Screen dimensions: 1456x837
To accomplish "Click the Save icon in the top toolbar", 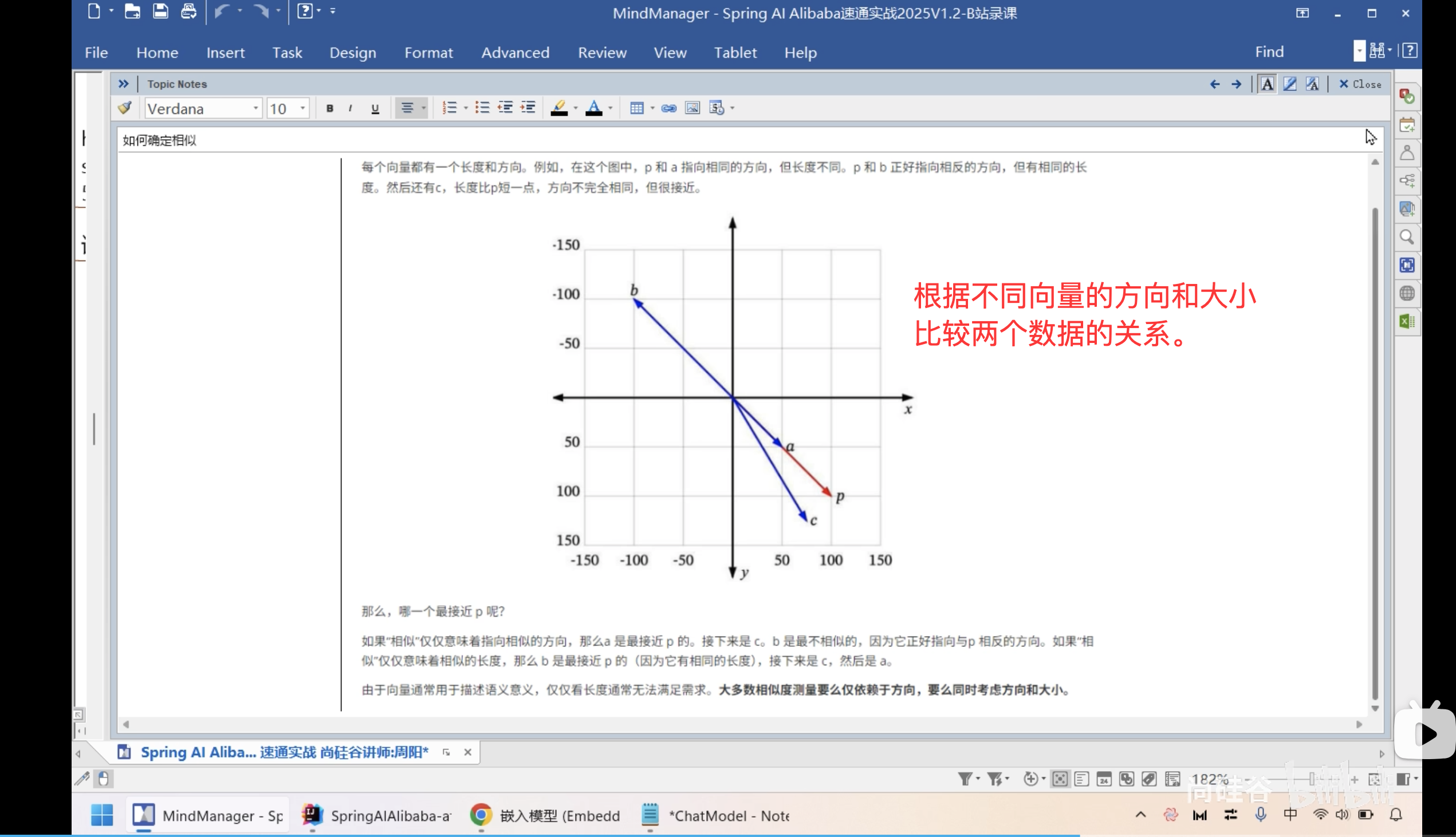I will (160, 11).
